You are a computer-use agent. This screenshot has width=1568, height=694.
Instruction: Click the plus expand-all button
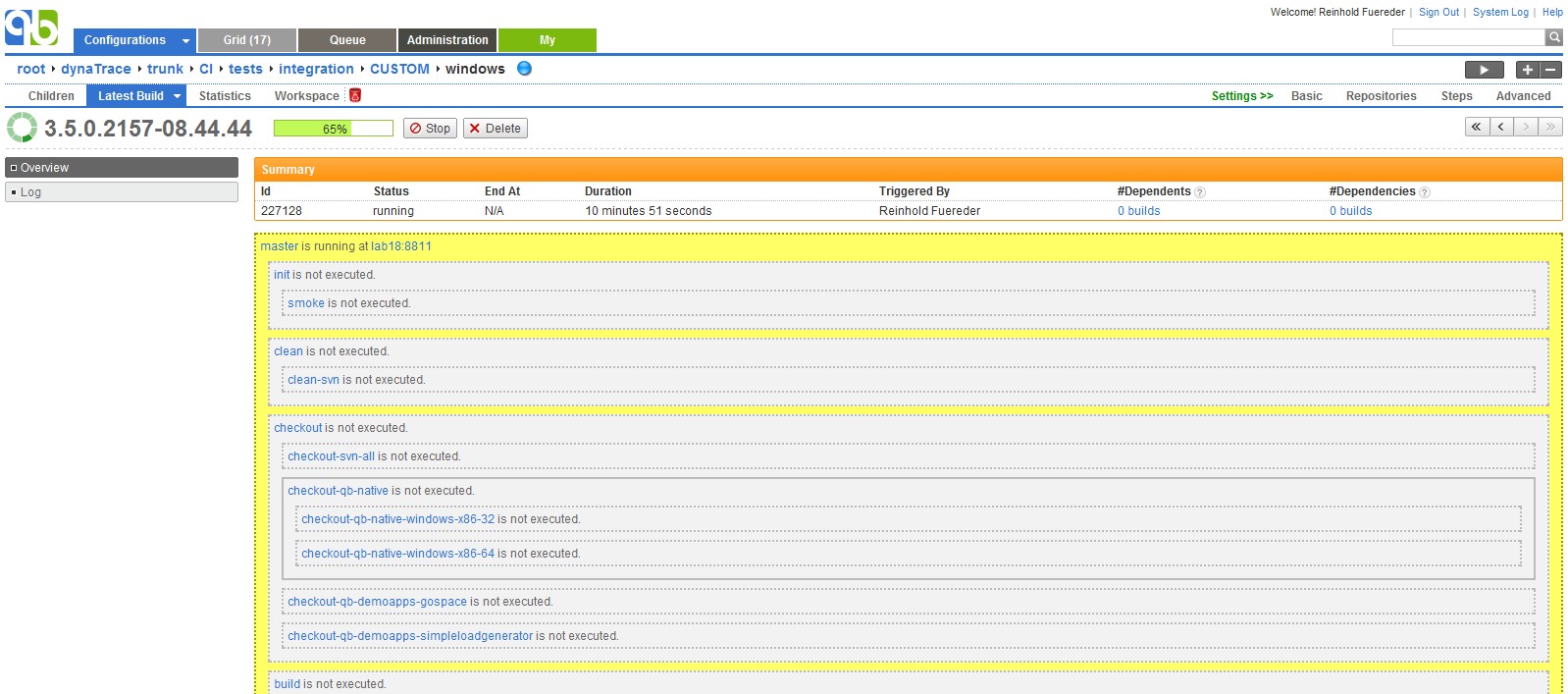point(1527,70)
